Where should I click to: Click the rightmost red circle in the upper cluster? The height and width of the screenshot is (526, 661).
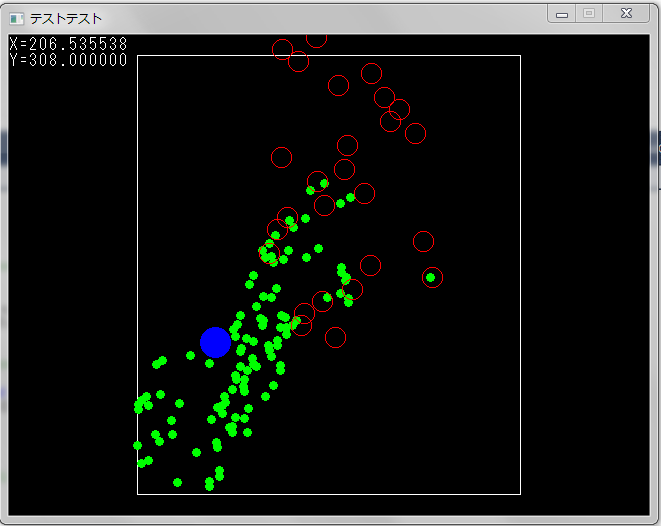(x=415, y=133)
